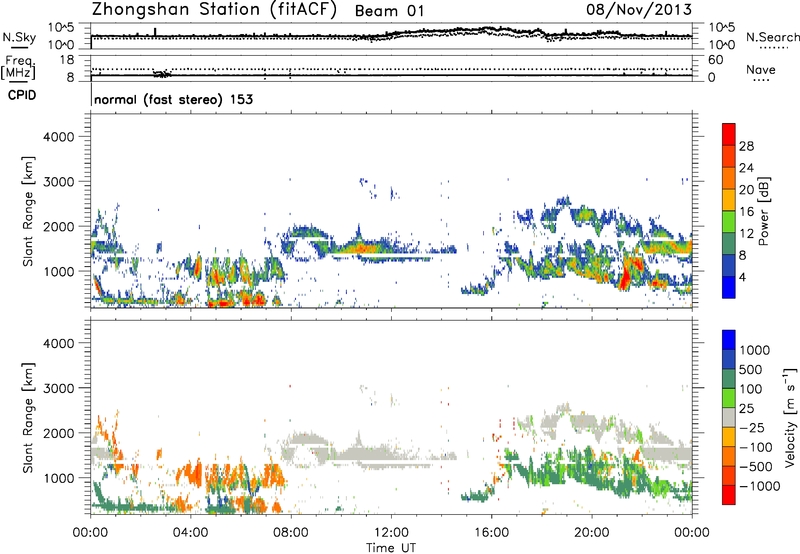
Task: Click the Nave axis value 60
Action: pos(715,60)
